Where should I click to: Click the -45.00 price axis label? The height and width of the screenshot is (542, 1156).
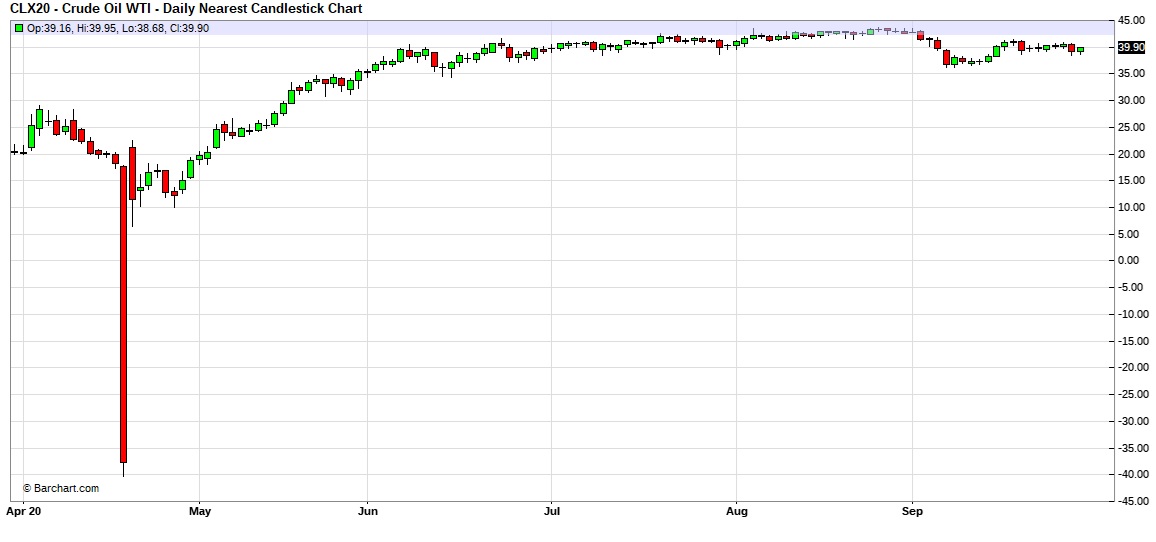pos(1131,501)
